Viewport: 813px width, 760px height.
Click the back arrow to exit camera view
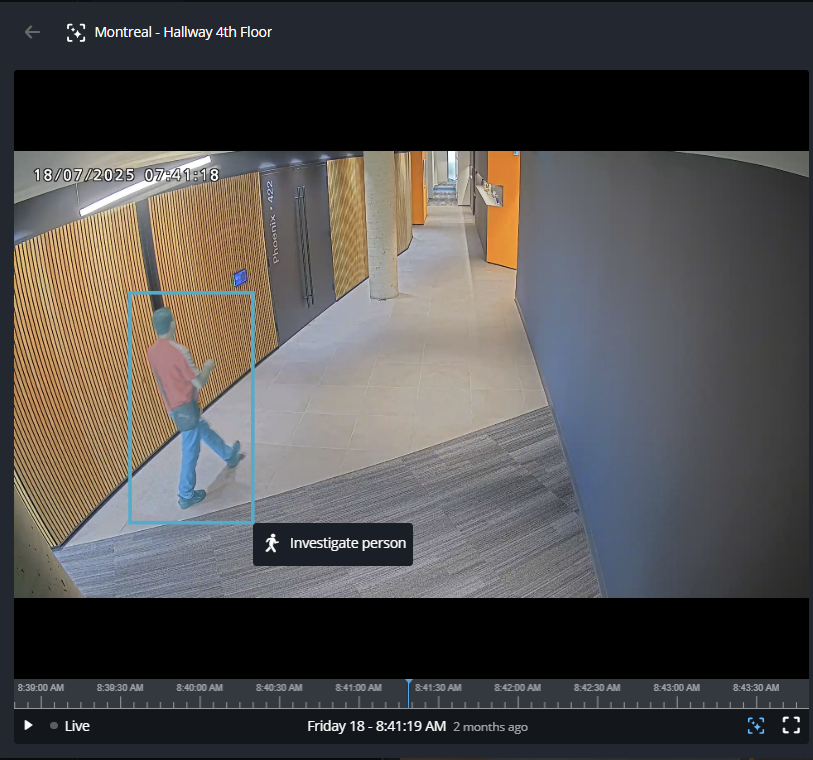31,31
